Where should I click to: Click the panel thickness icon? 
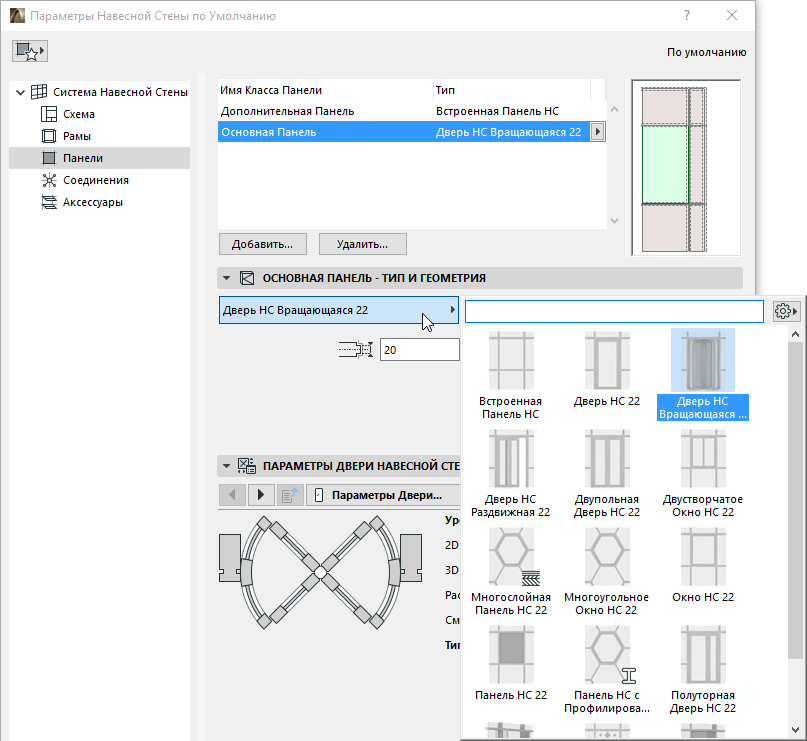pyautogui.click(x=356, y=349)
